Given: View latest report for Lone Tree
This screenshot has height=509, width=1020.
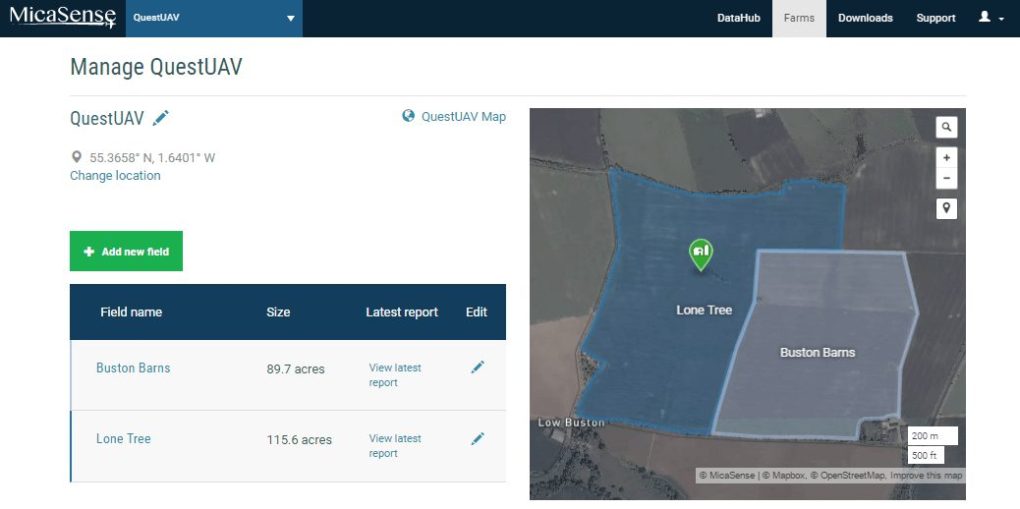Looking at the screenshot, I should pos(395,446).
